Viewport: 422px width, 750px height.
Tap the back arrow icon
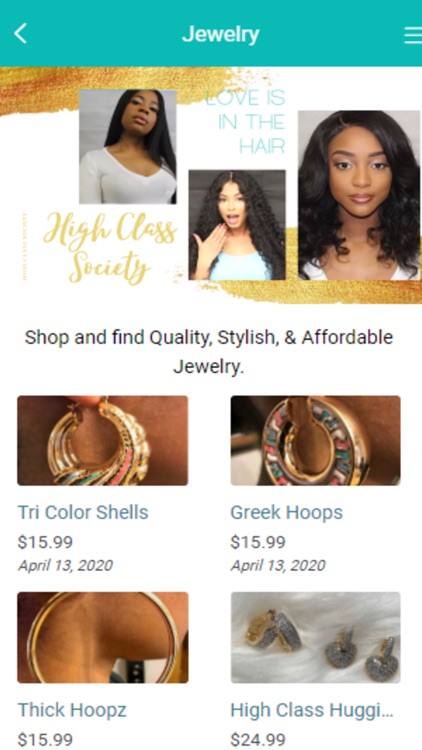tap(20, 34)
